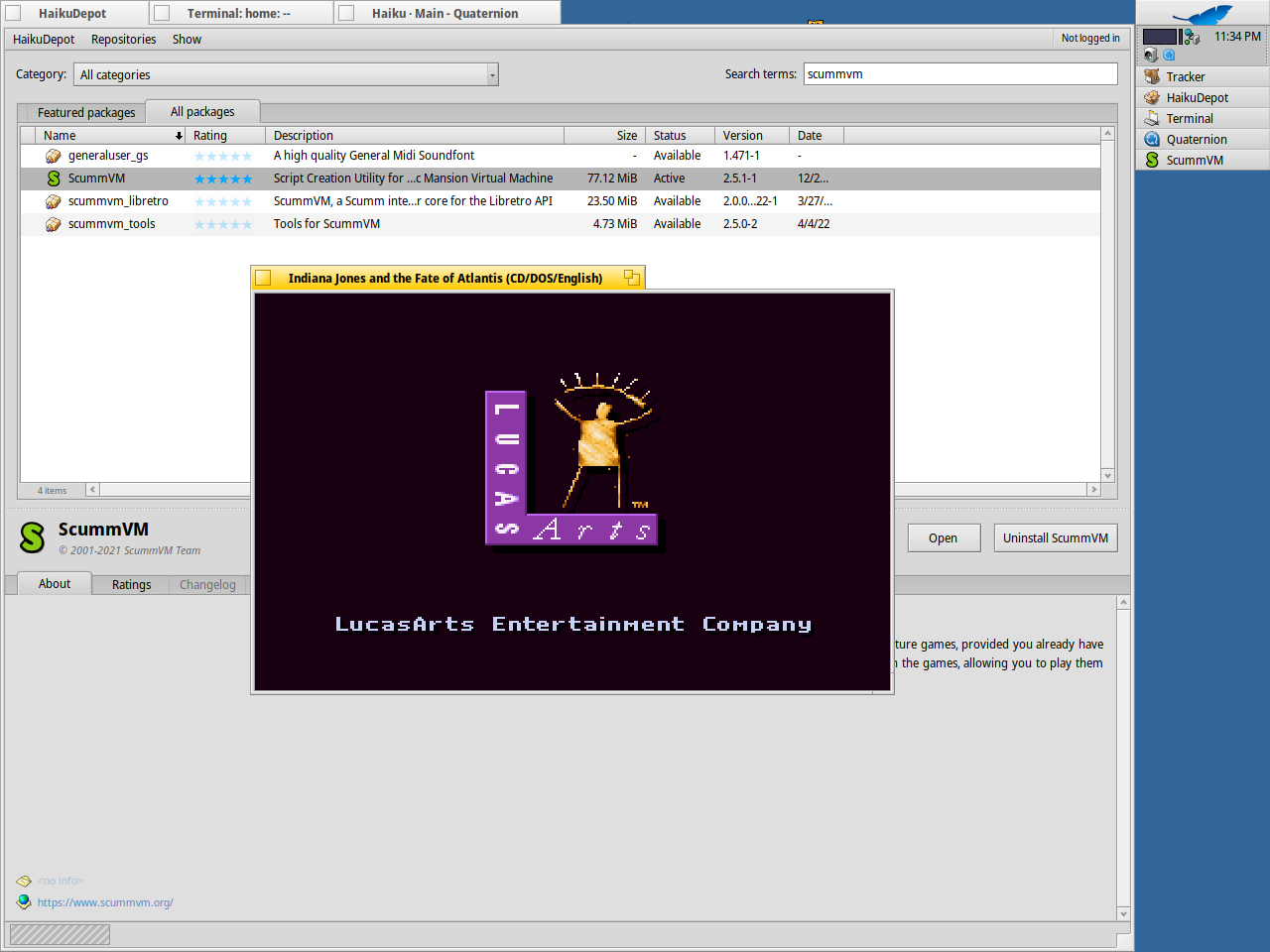Click the ScummVM package icon in list
Viewport: 1270px width, 952px height.
pos(54,178)
